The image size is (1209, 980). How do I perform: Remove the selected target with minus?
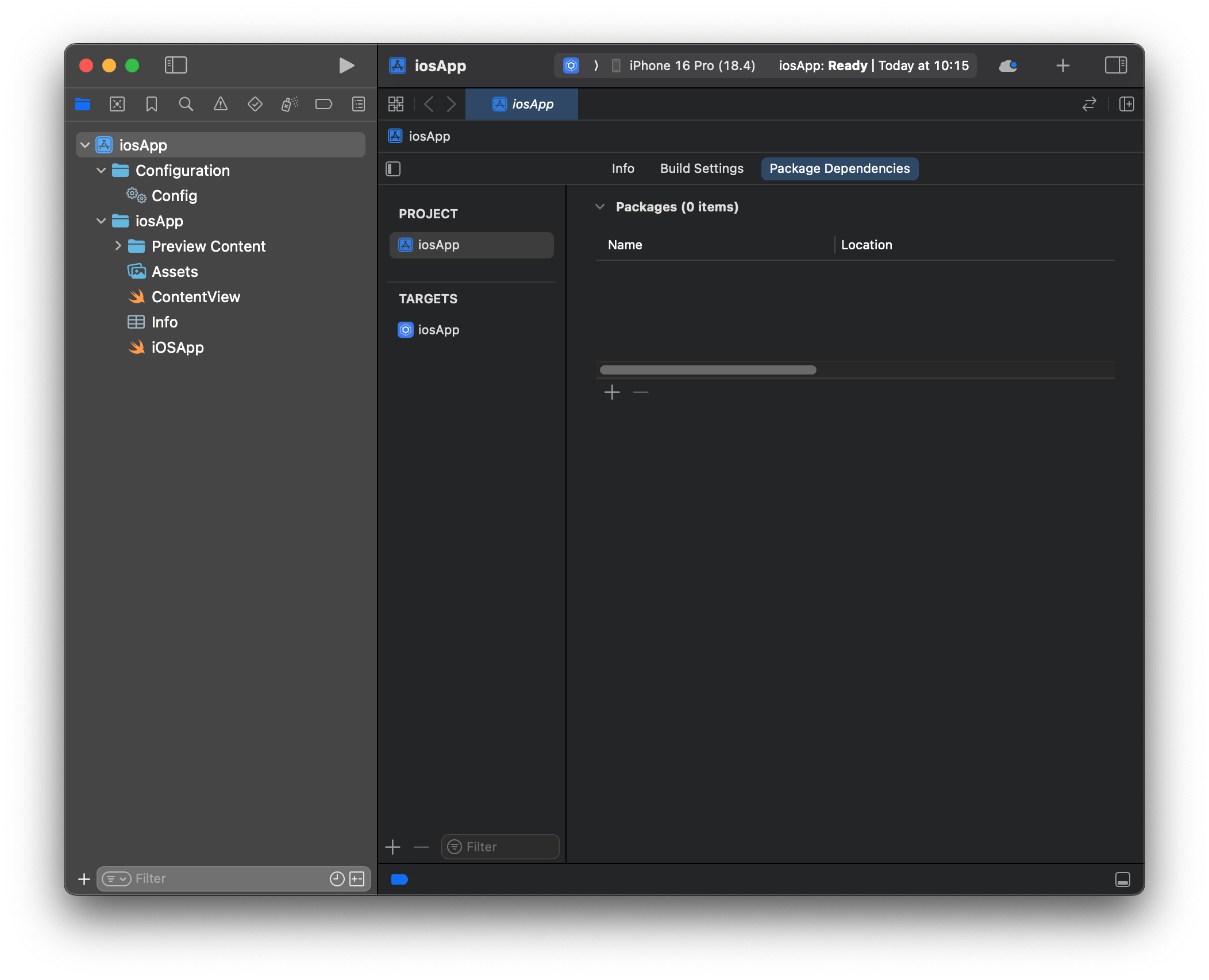pyautogui.click(x=421, y=847)
